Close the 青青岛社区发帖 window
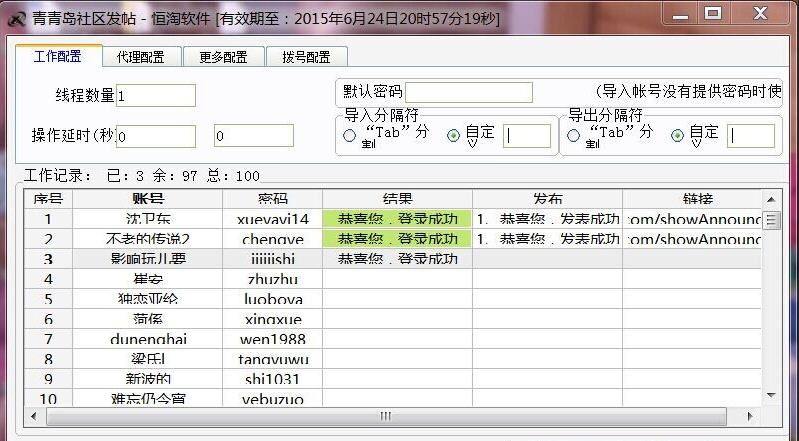This screenshot has width=799, height=441. click(760, 14)
